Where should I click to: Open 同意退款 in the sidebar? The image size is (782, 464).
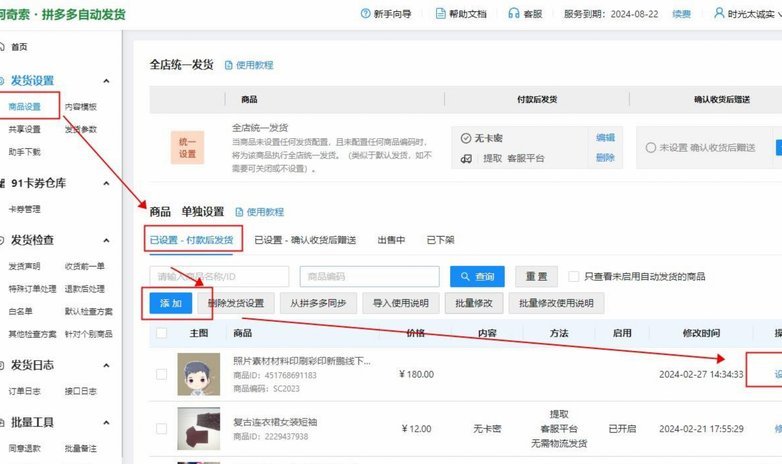pyautogui.click(x=24, y=449)
